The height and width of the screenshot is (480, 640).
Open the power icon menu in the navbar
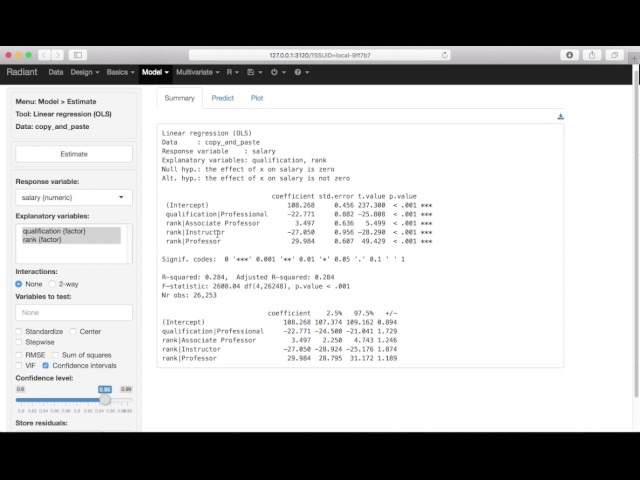(278, 72)
